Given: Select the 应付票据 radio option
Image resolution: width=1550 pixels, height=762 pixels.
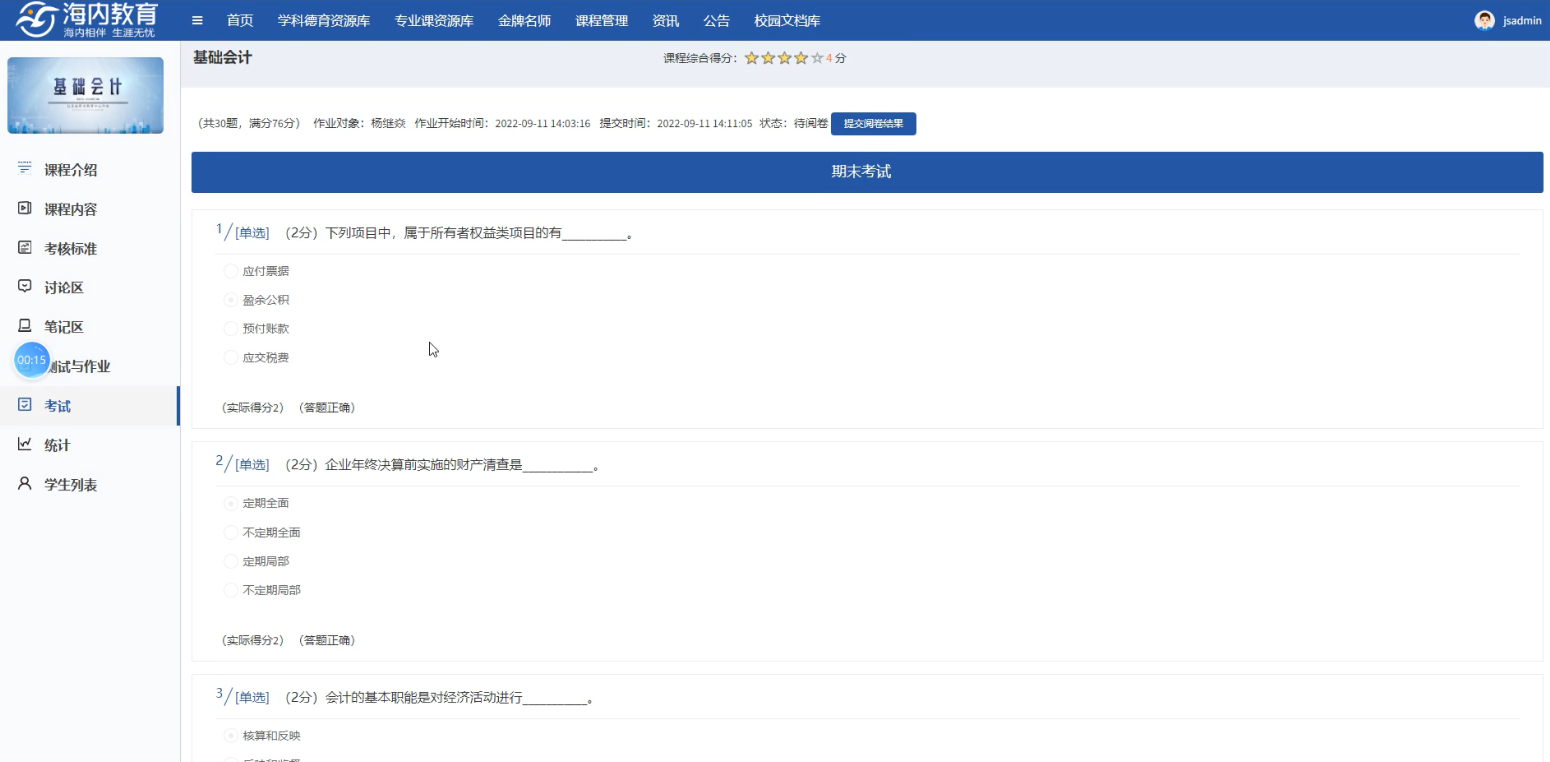Looking at the screenshot, I should pos(231,271).
